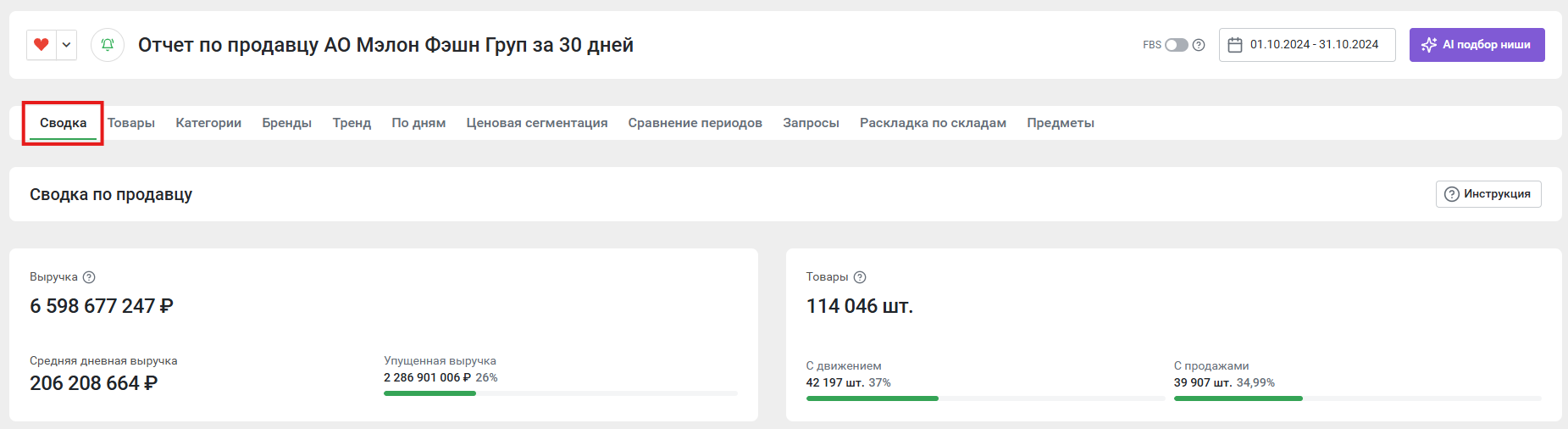Click the Выручка info question icon
This screenshot has width=1568, height=429.
click(x=89, y=277)
